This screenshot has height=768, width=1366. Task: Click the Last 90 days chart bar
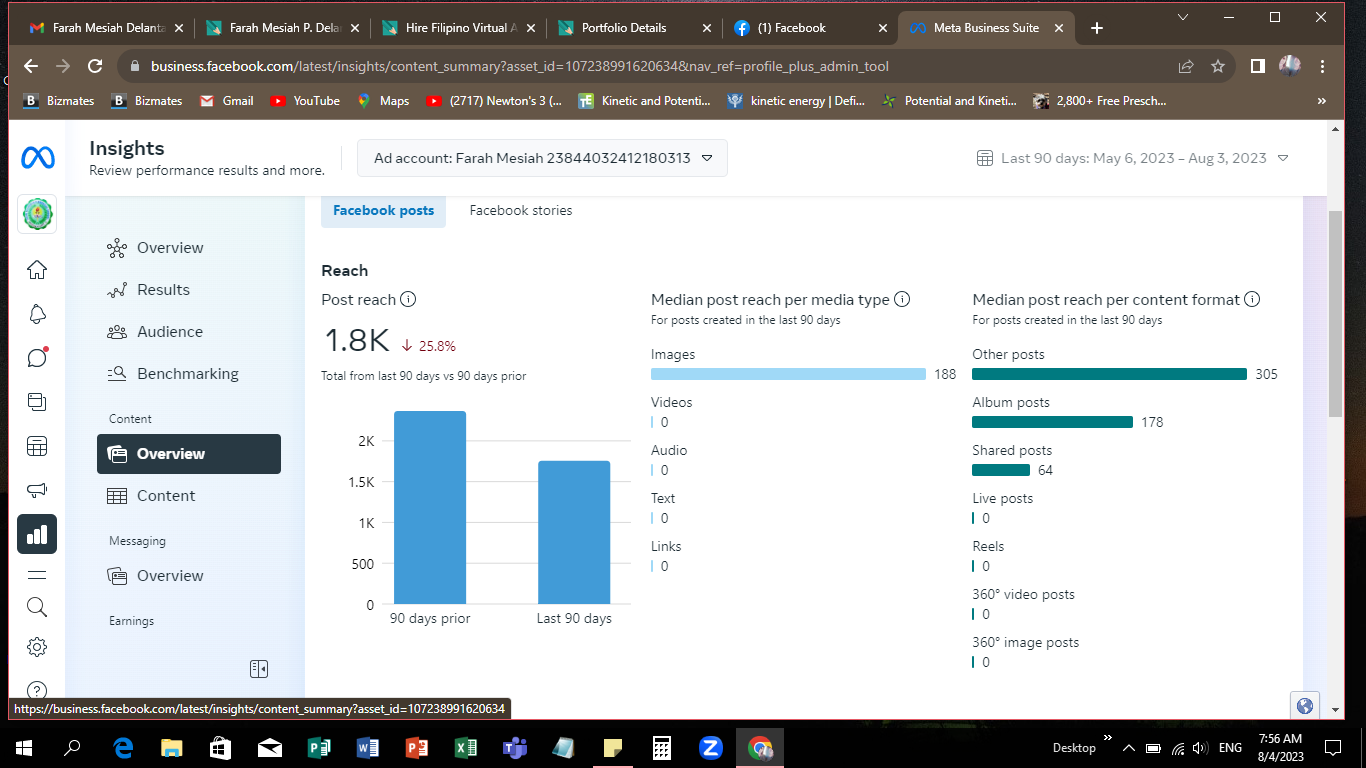click(x=574, y=533)
